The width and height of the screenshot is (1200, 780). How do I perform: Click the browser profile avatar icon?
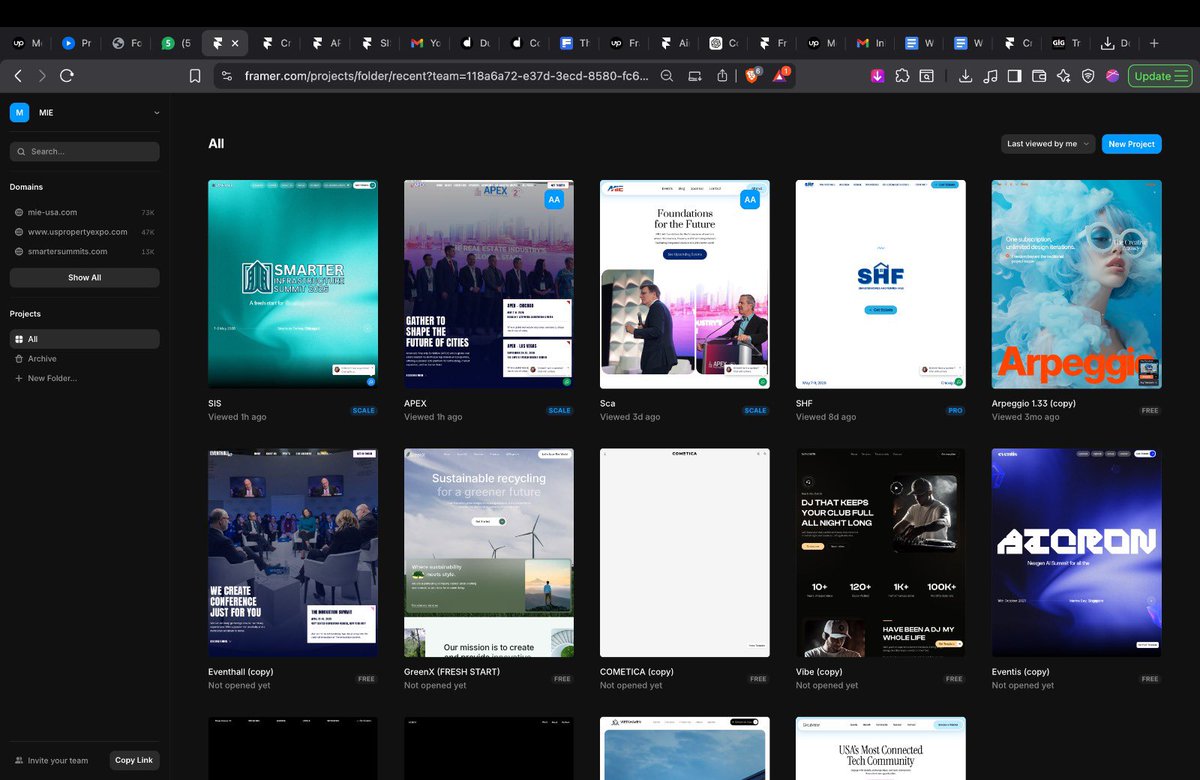(1113, 76)
